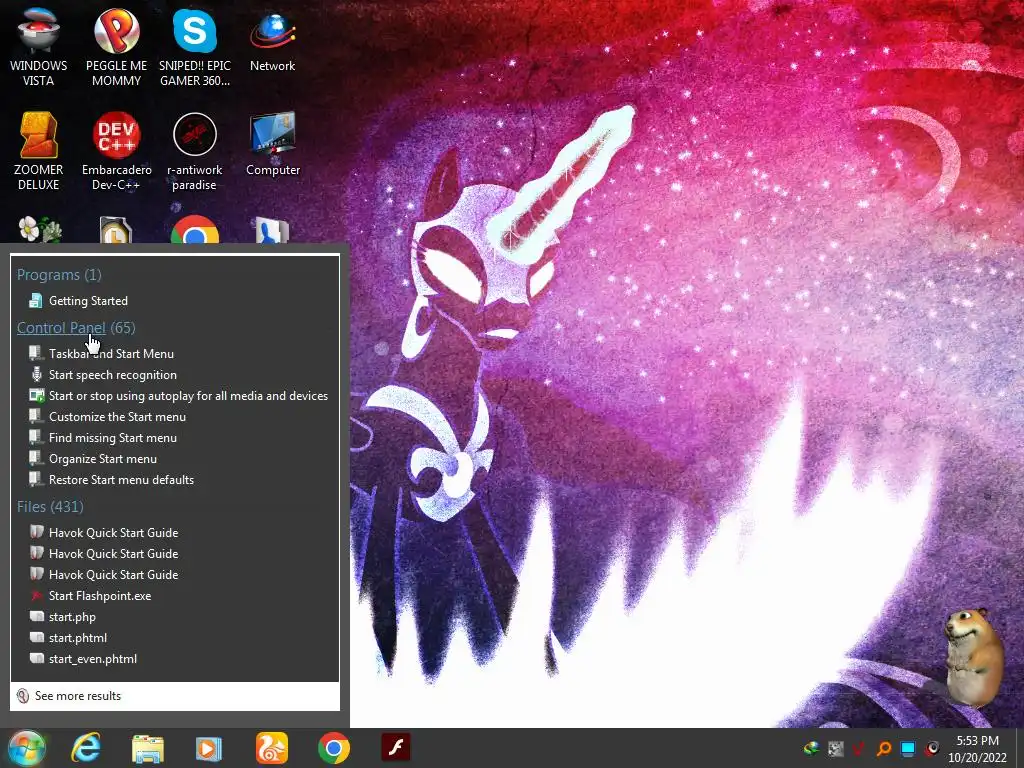Open the Control Panel results header link

(61, 328)
